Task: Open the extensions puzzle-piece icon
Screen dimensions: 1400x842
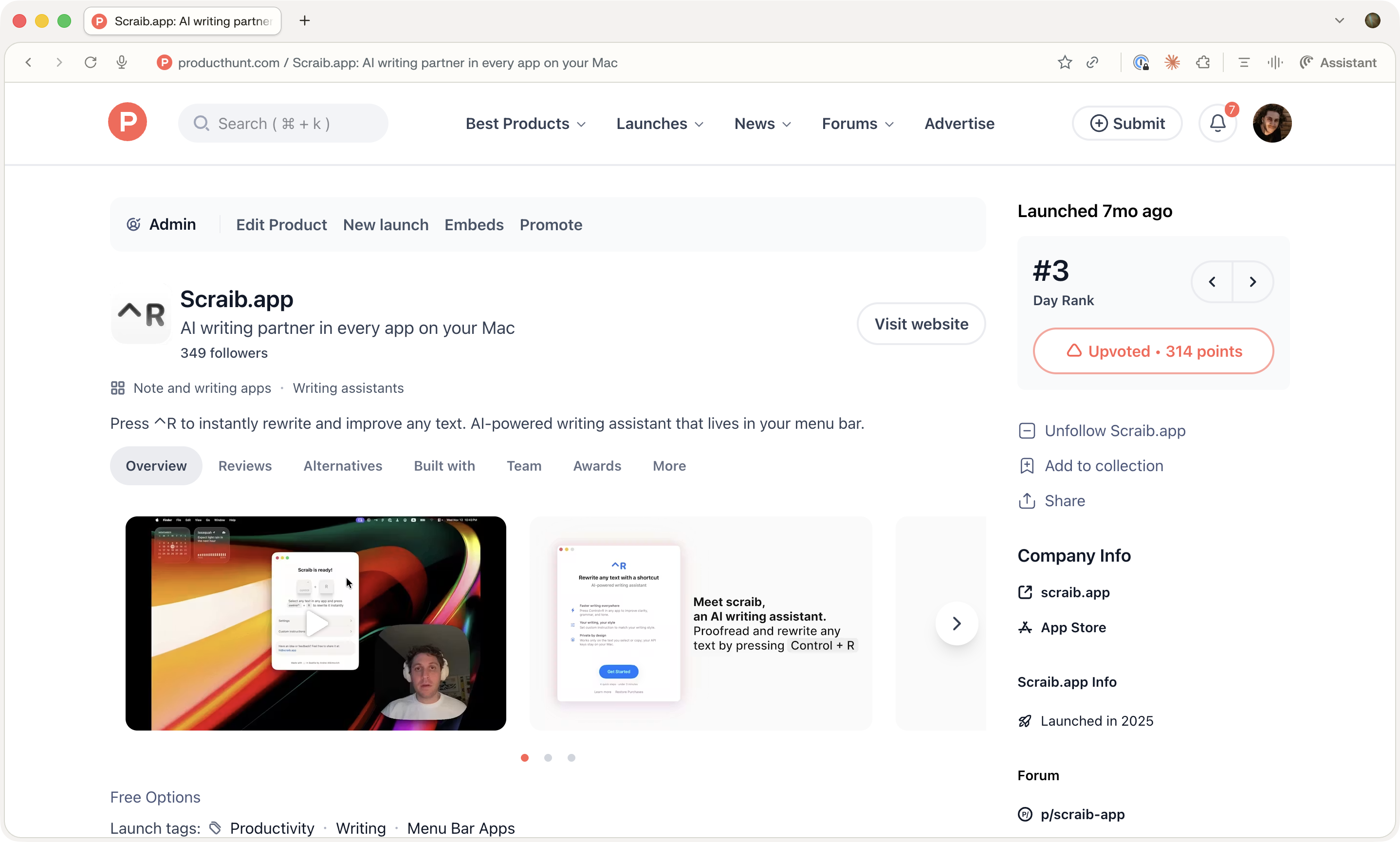Action: pyautogui.click(x=1203, y=62)
